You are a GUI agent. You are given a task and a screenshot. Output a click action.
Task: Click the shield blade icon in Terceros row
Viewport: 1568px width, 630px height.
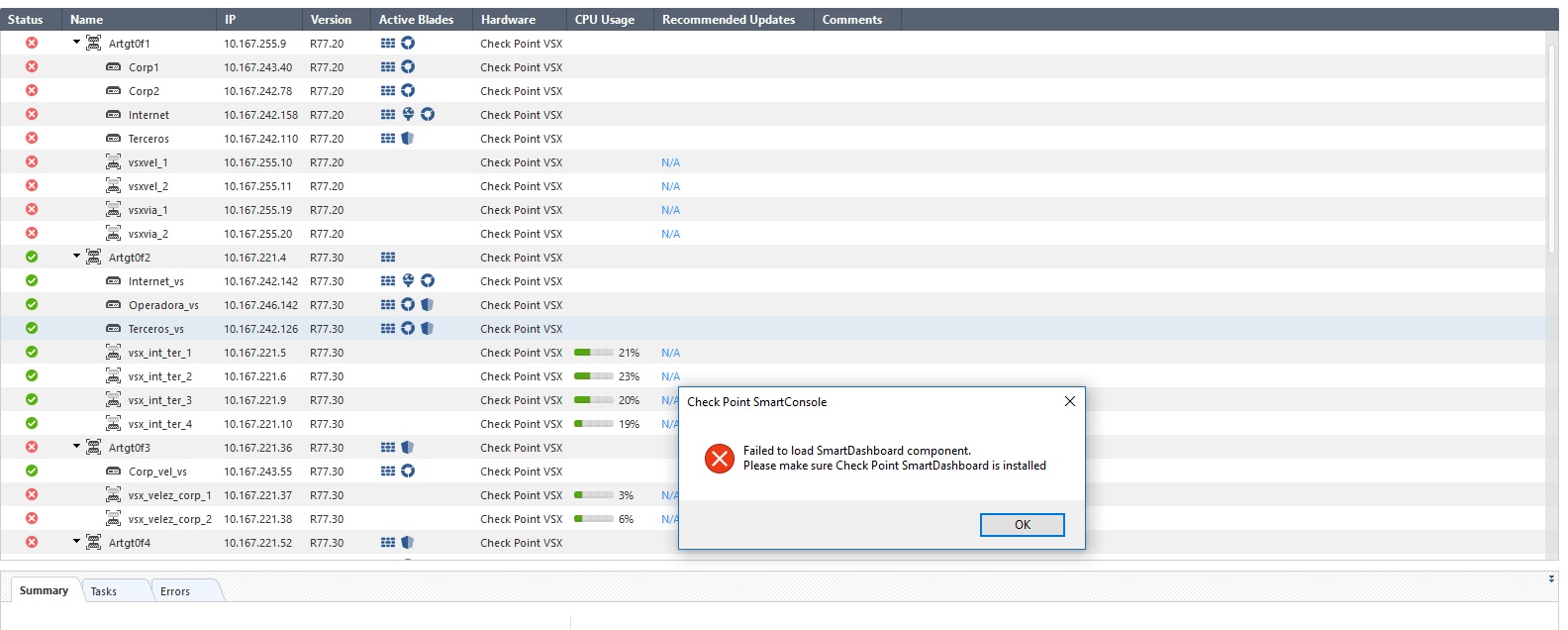click(408, 138)
